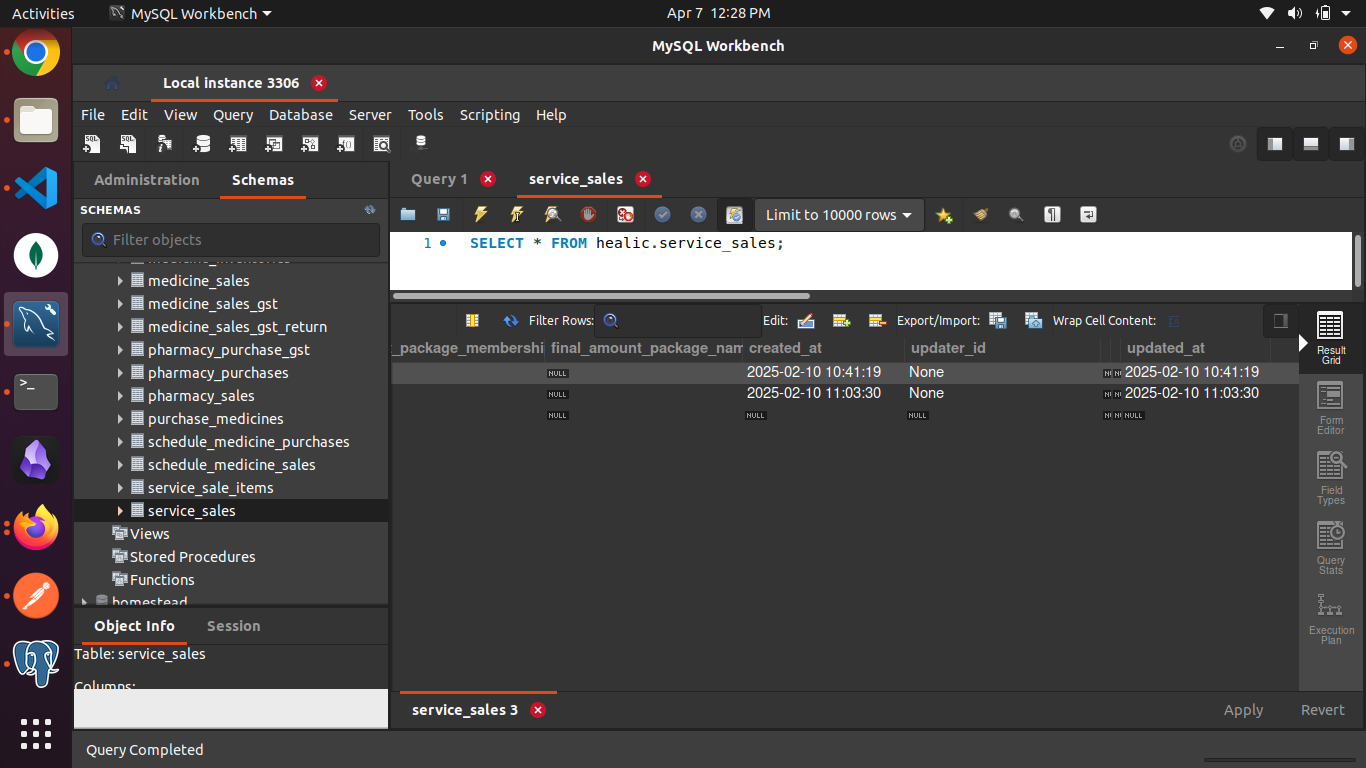Toggle the bottom output panel visibility
1366x768 pixels.
pyautogui.click(x=1311, y=144)
